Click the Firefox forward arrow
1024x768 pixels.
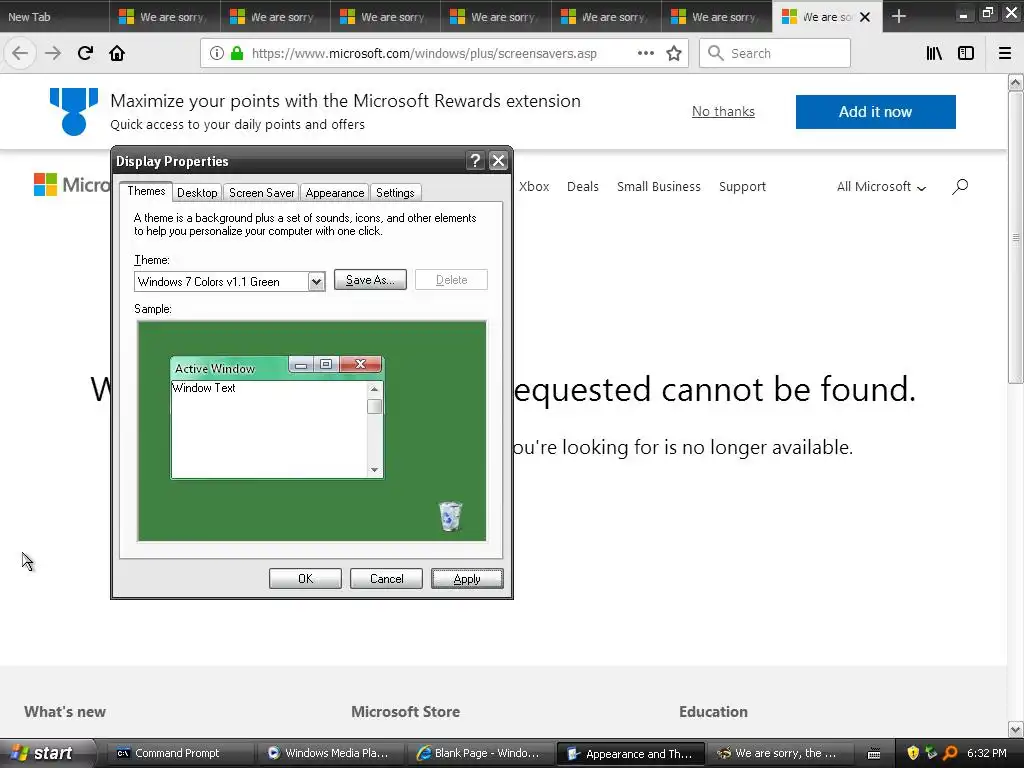53,54
